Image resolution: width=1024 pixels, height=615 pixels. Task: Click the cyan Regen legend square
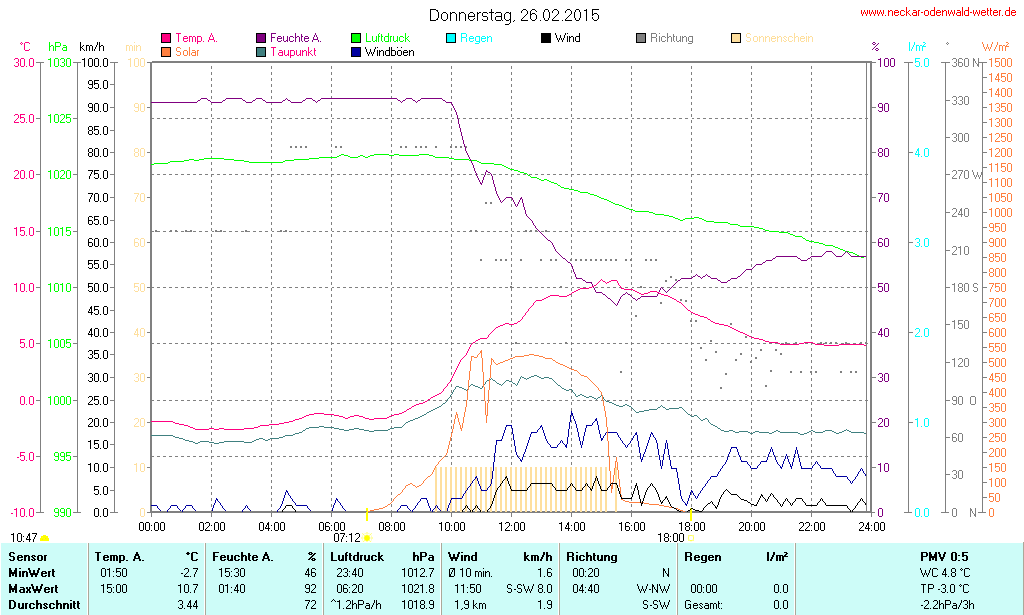pos(451,39)
